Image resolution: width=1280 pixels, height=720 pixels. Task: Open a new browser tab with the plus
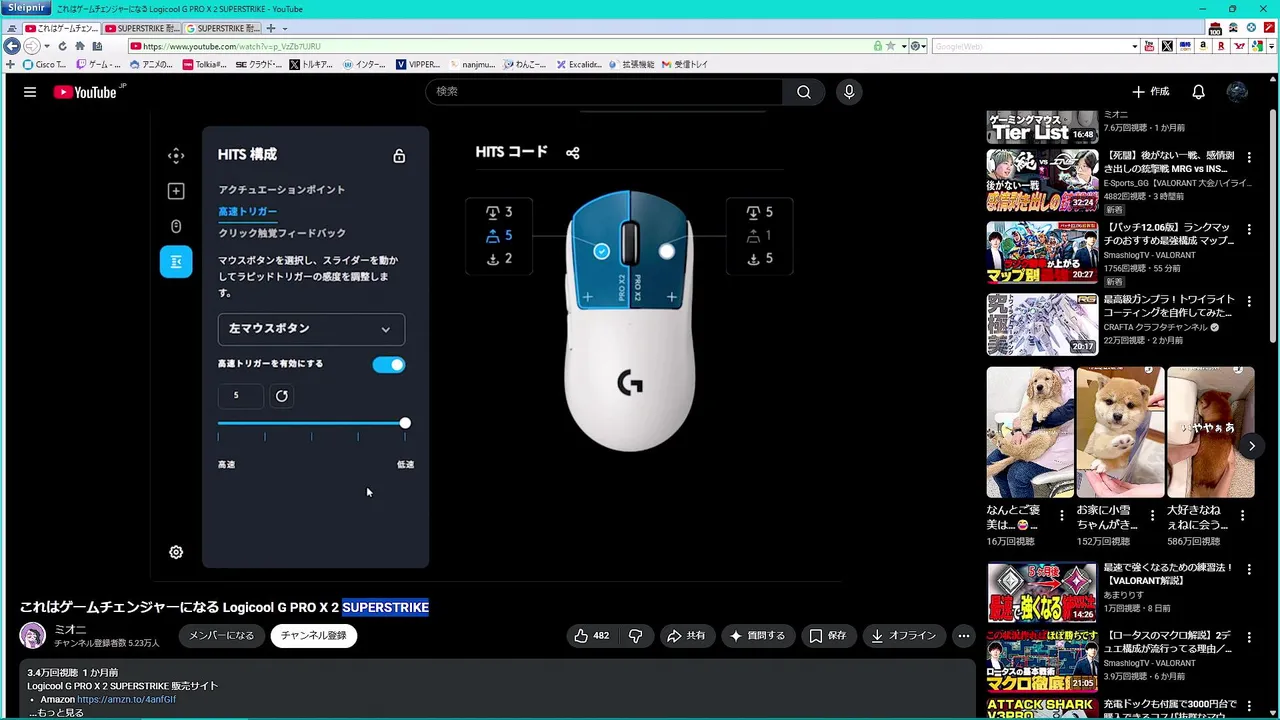pyautogui.click(x=272, y=28)
